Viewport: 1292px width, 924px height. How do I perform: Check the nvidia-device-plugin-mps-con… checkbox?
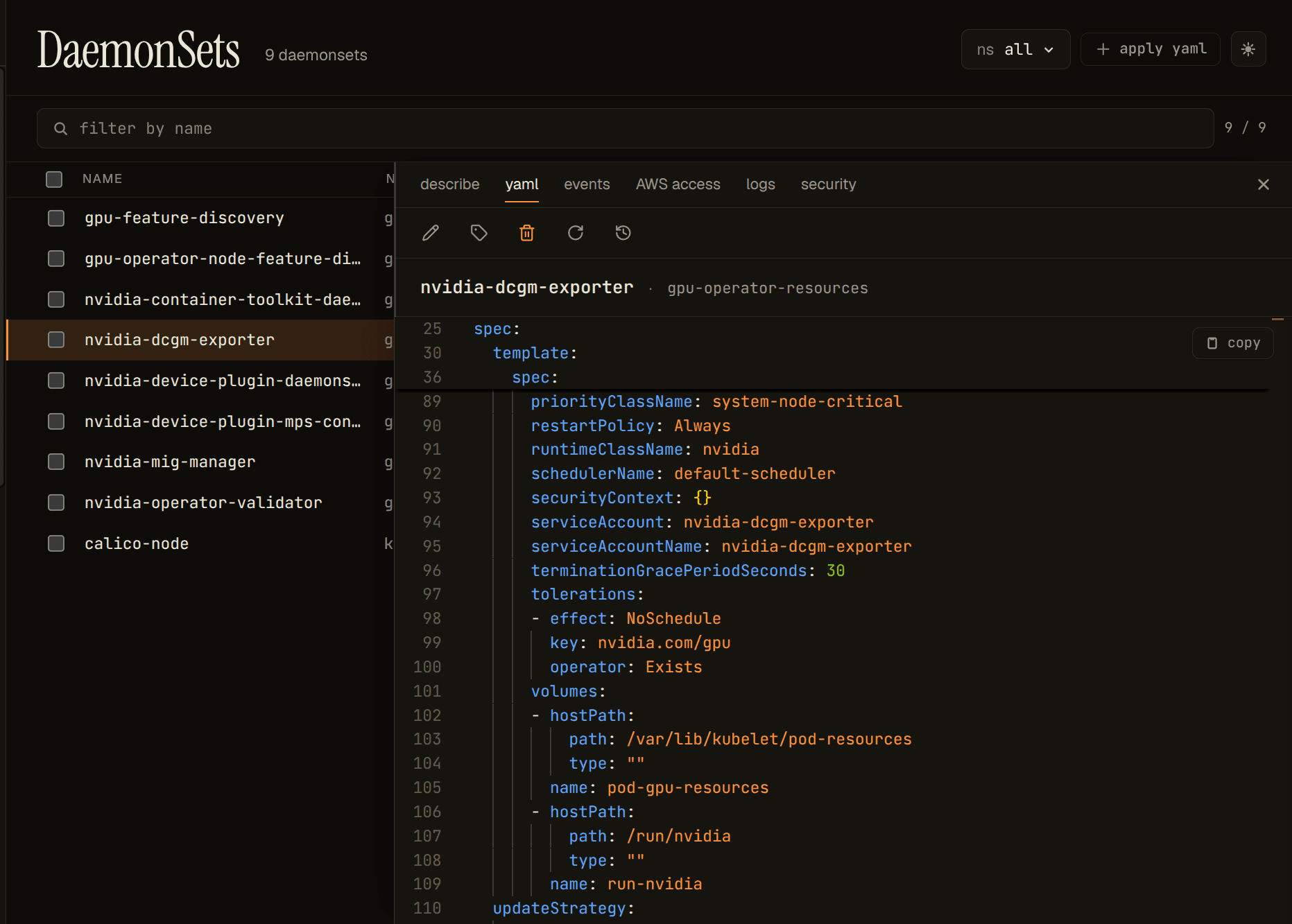click(x=56, y=421)
